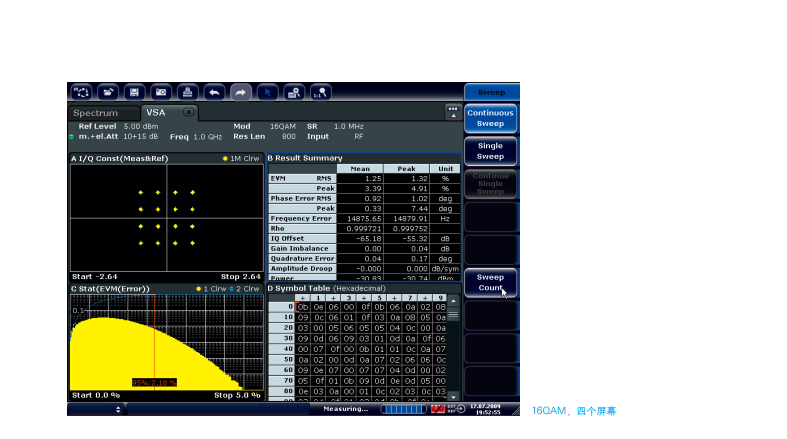Click the save floppy disk icon
The height and width of the screenshot is (439, 787).
click(x=134, y=92)
